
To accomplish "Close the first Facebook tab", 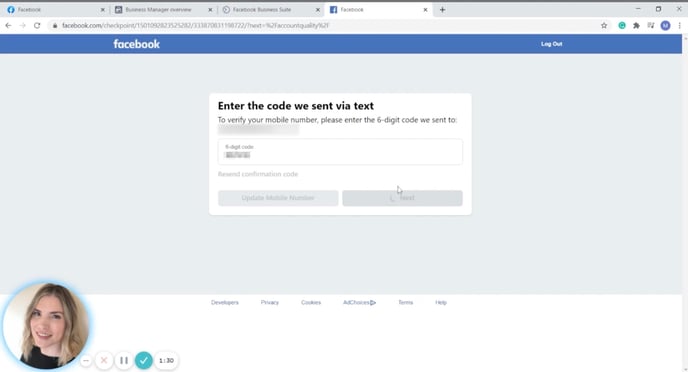I will point(103,10).
